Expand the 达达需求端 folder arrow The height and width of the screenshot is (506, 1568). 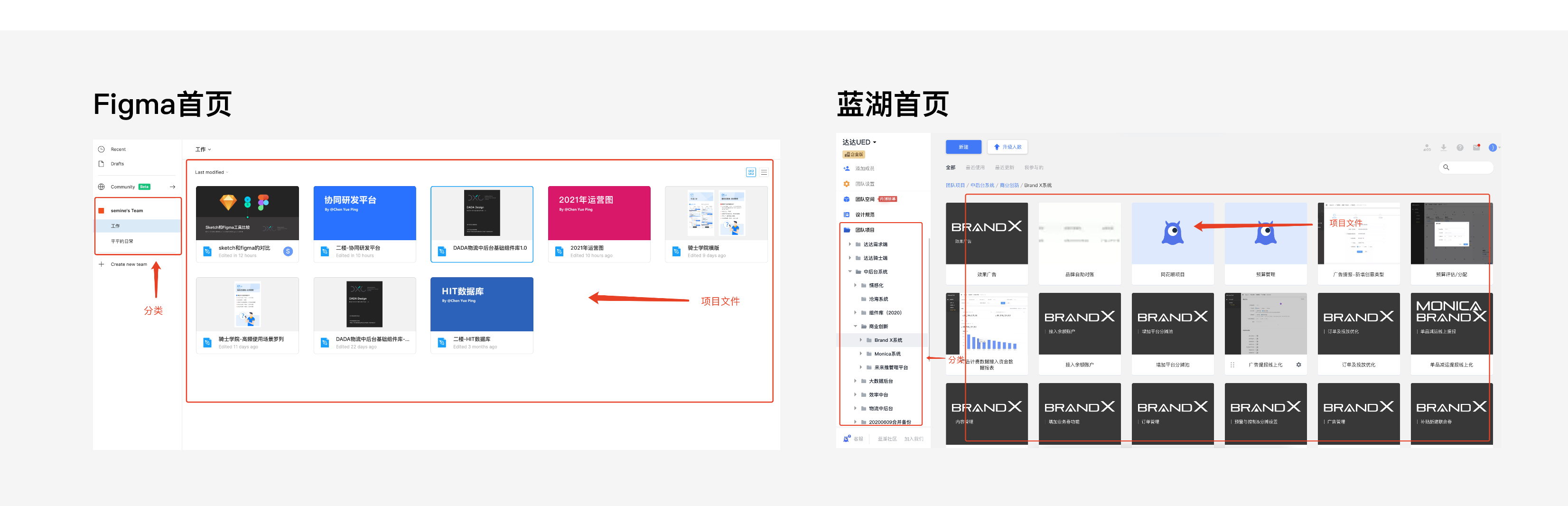[850, 244]
